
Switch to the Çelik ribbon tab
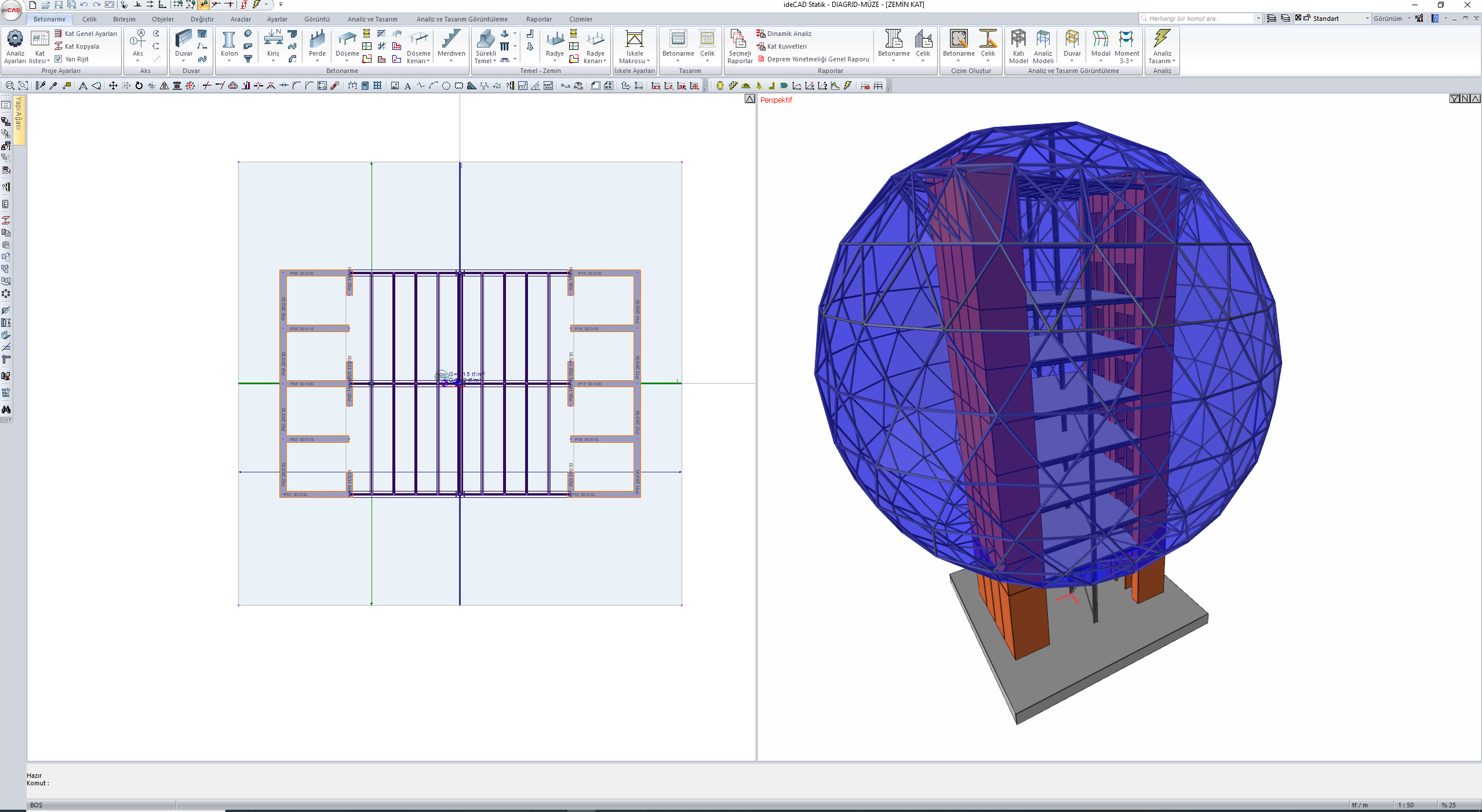[x=89, y=19]
